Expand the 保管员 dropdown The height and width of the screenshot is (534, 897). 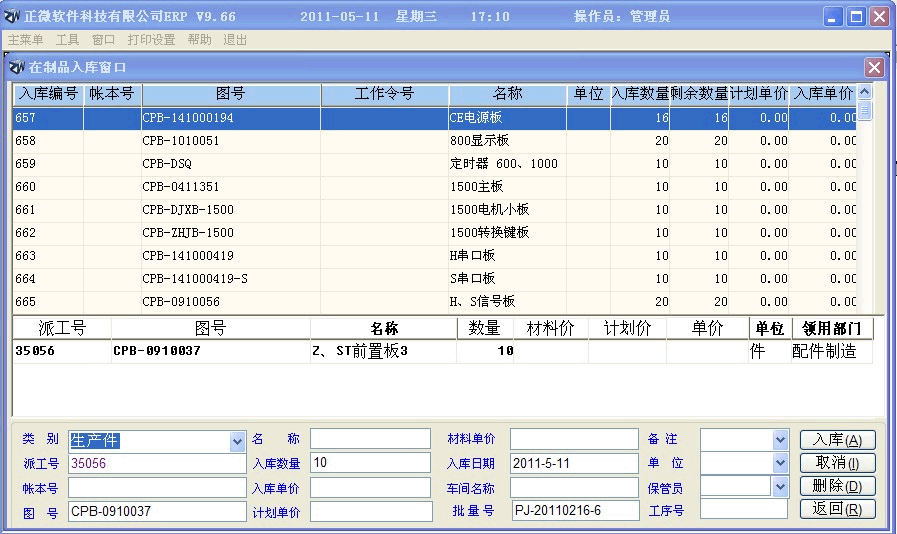tap(780, 486)
